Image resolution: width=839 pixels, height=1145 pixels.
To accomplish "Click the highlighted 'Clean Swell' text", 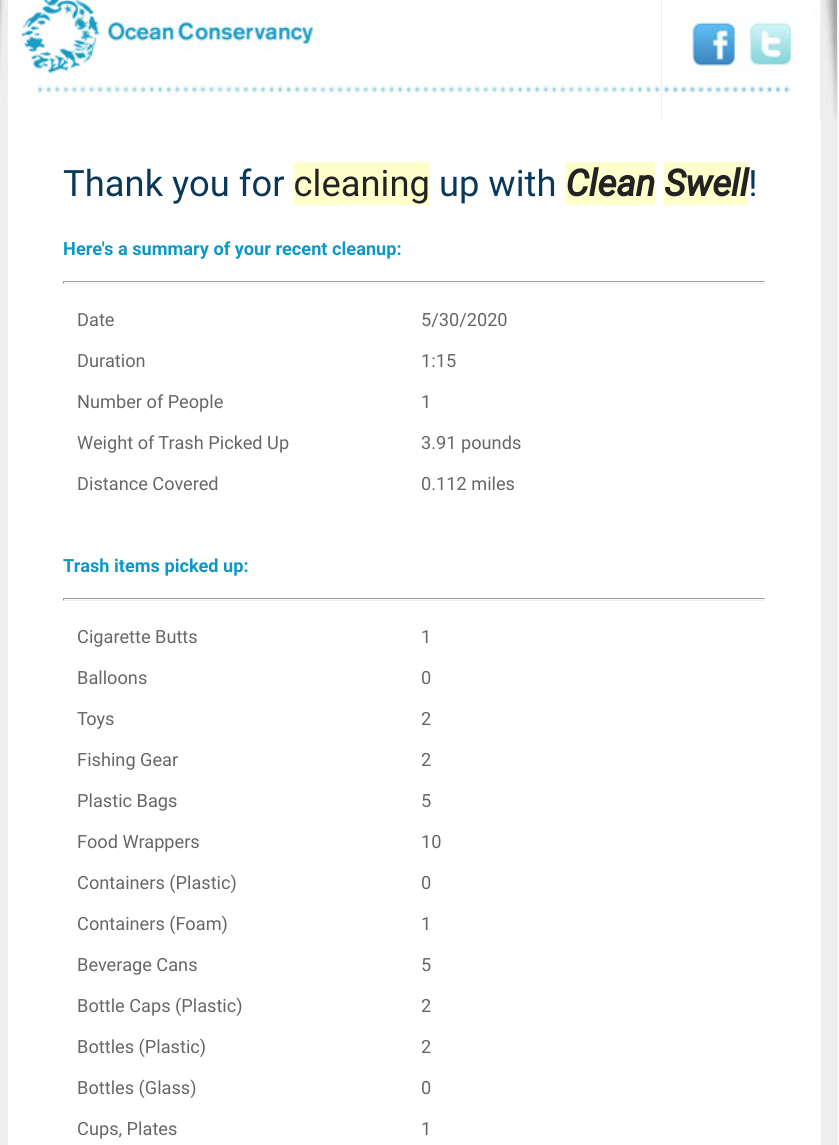I will [x=657, y=184].
